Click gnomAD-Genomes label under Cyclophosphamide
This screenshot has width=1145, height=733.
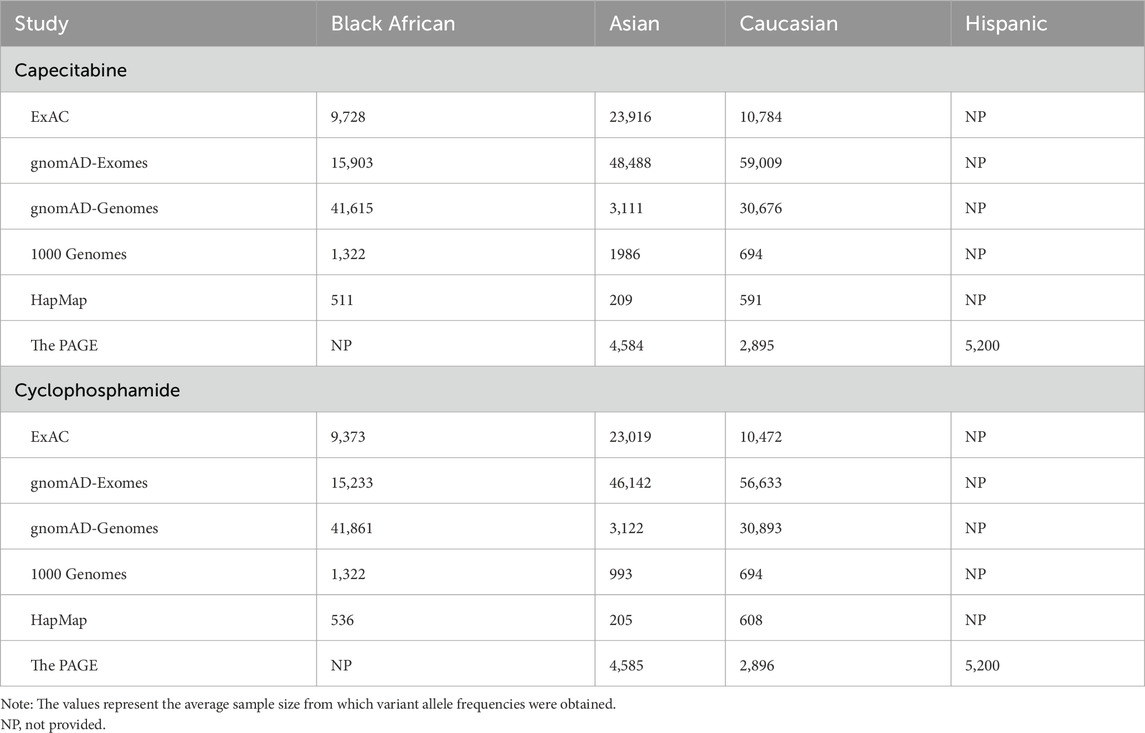pyautogui.click(x=94, y=528)
